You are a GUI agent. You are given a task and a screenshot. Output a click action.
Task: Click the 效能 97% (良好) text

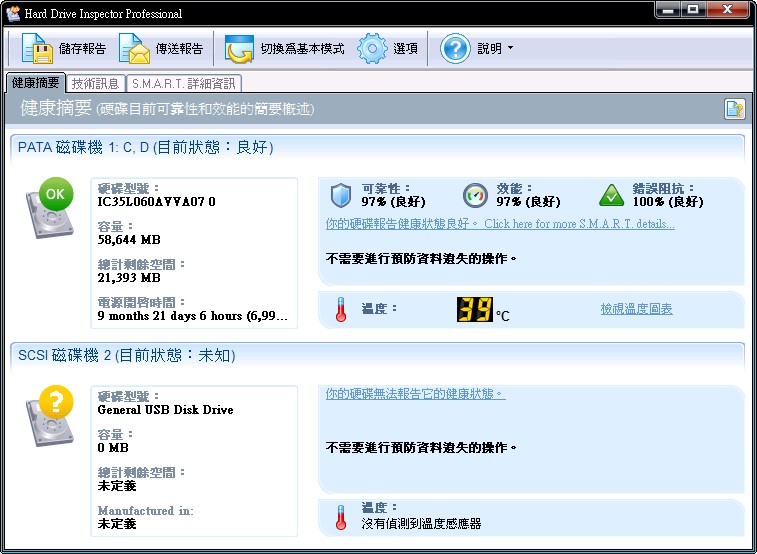(x=529, y=195)
